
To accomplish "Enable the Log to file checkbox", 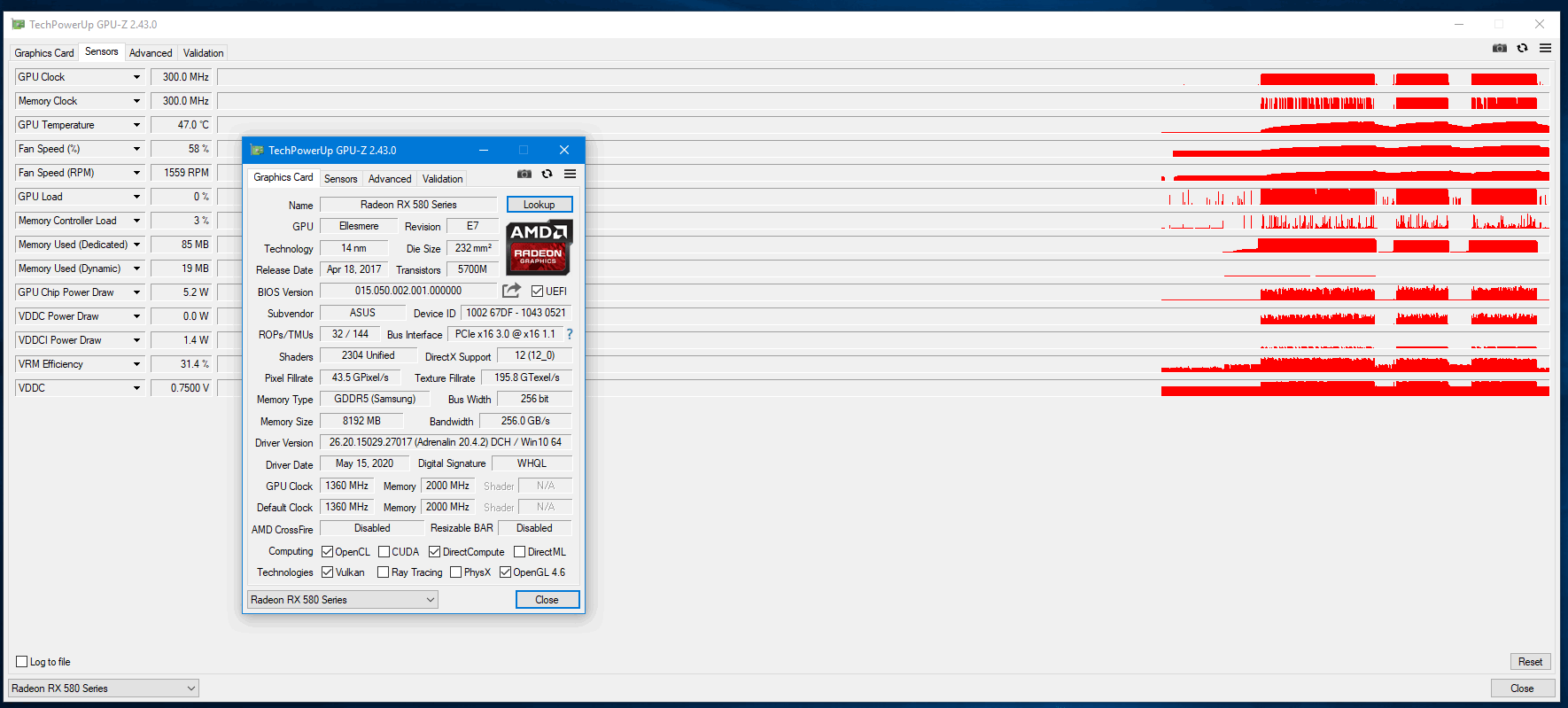I will point(22,661).
